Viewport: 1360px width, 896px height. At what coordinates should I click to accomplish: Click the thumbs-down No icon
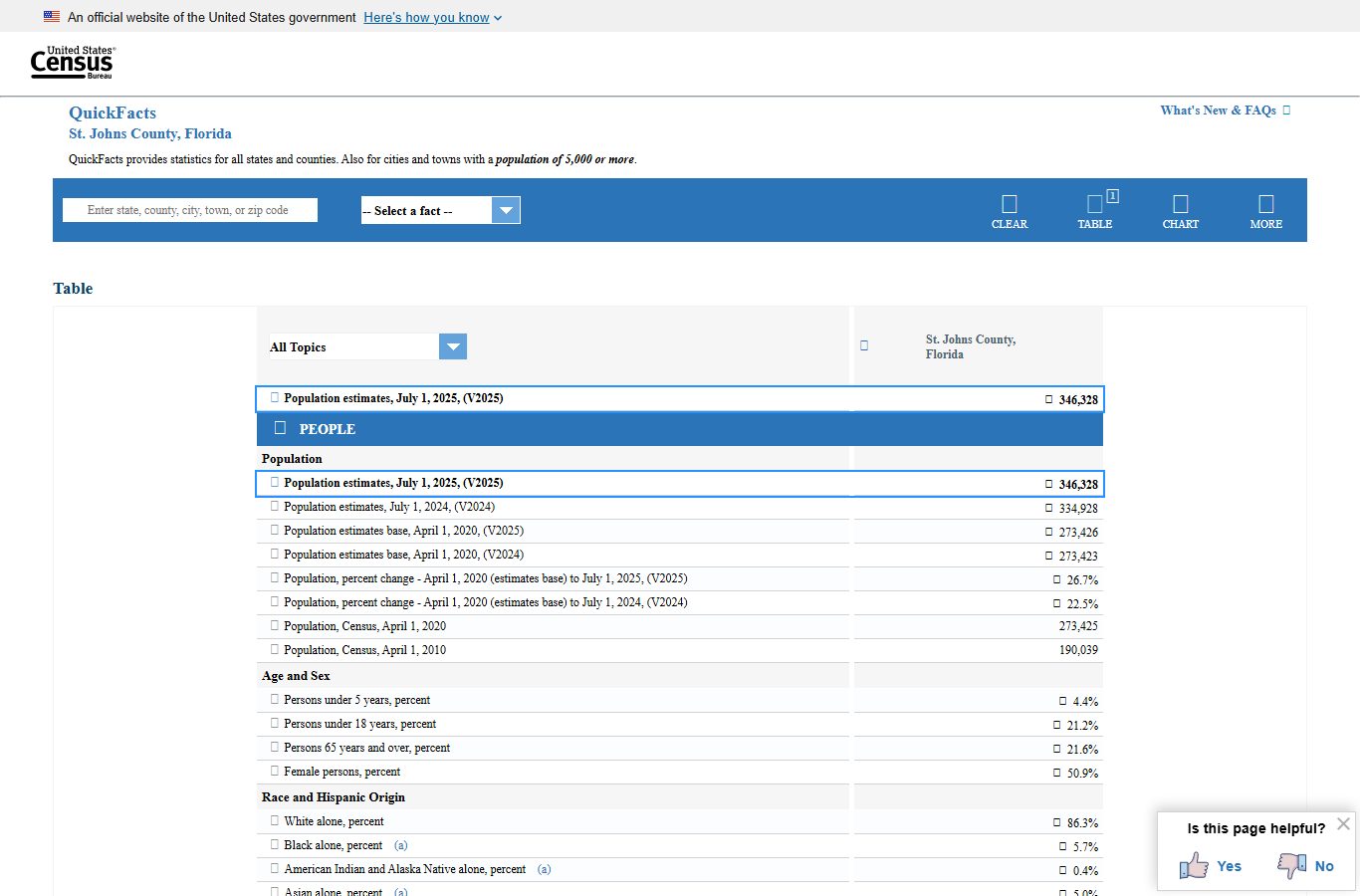click(1292, 865)
